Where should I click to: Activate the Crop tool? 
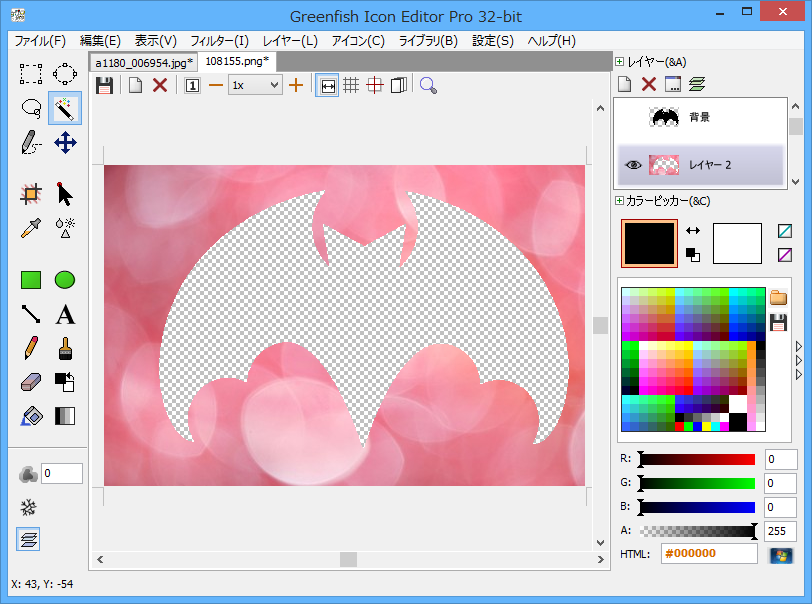(x=31, y=194)
